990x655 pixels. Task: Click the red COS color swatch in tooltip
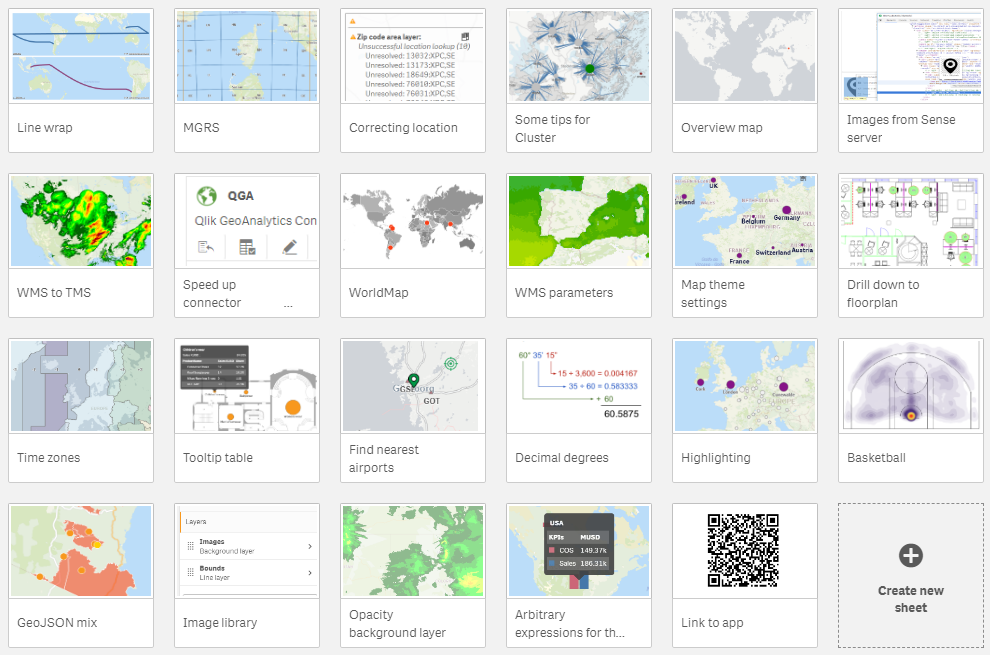click(552, 550)
